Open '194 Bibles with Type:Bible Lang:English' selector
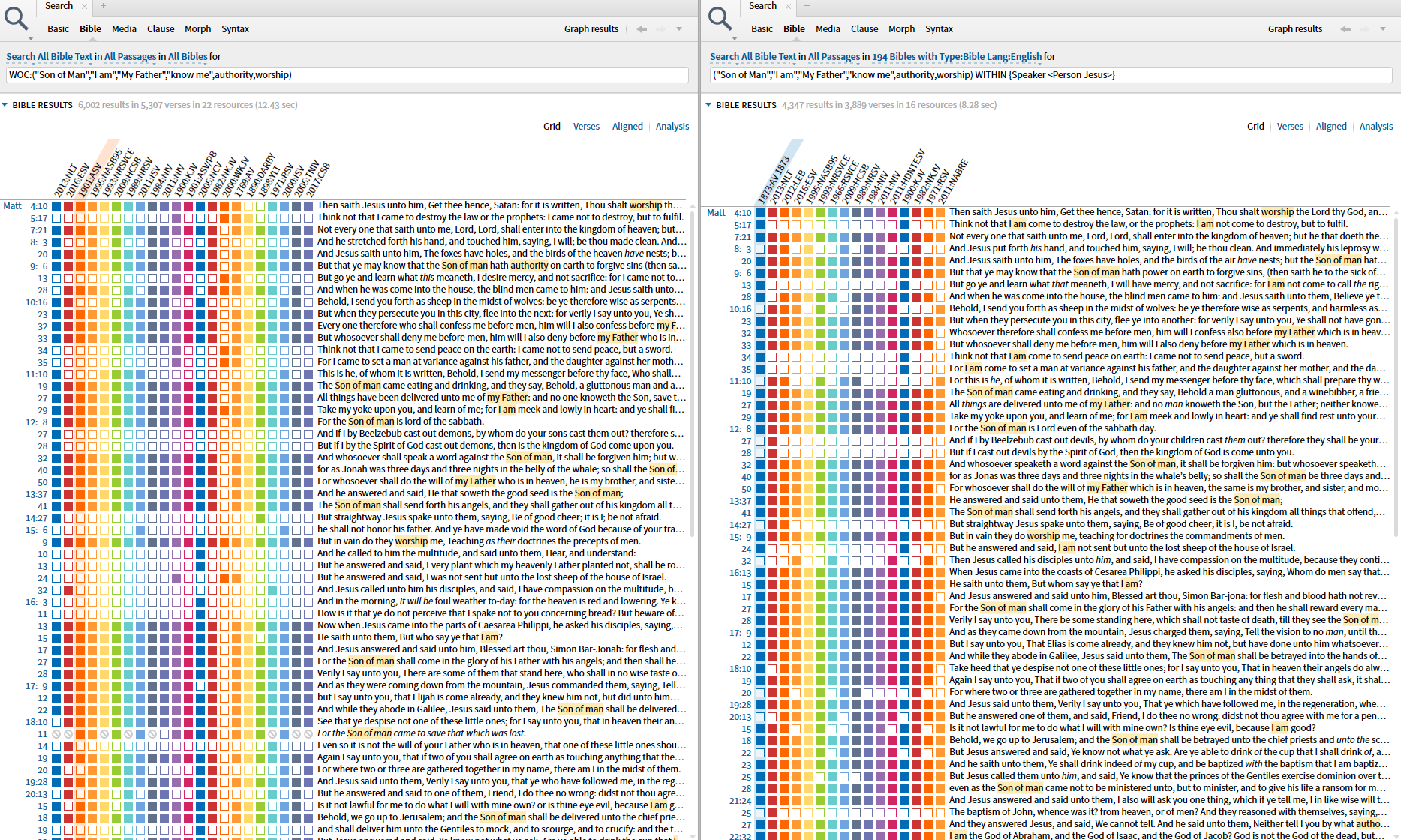1401x840 pixels. [x=957, y=57]
